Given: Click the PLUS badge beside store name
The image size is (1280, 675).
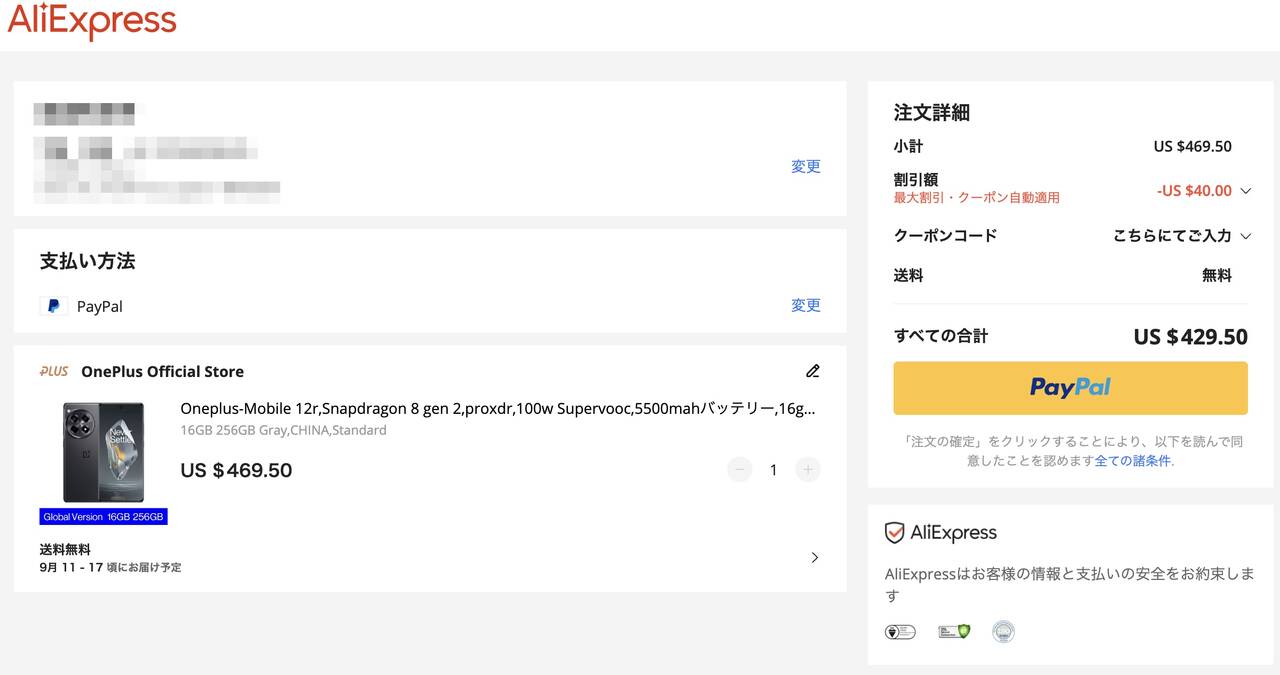Looking at the screenshot, I should 54,371.
